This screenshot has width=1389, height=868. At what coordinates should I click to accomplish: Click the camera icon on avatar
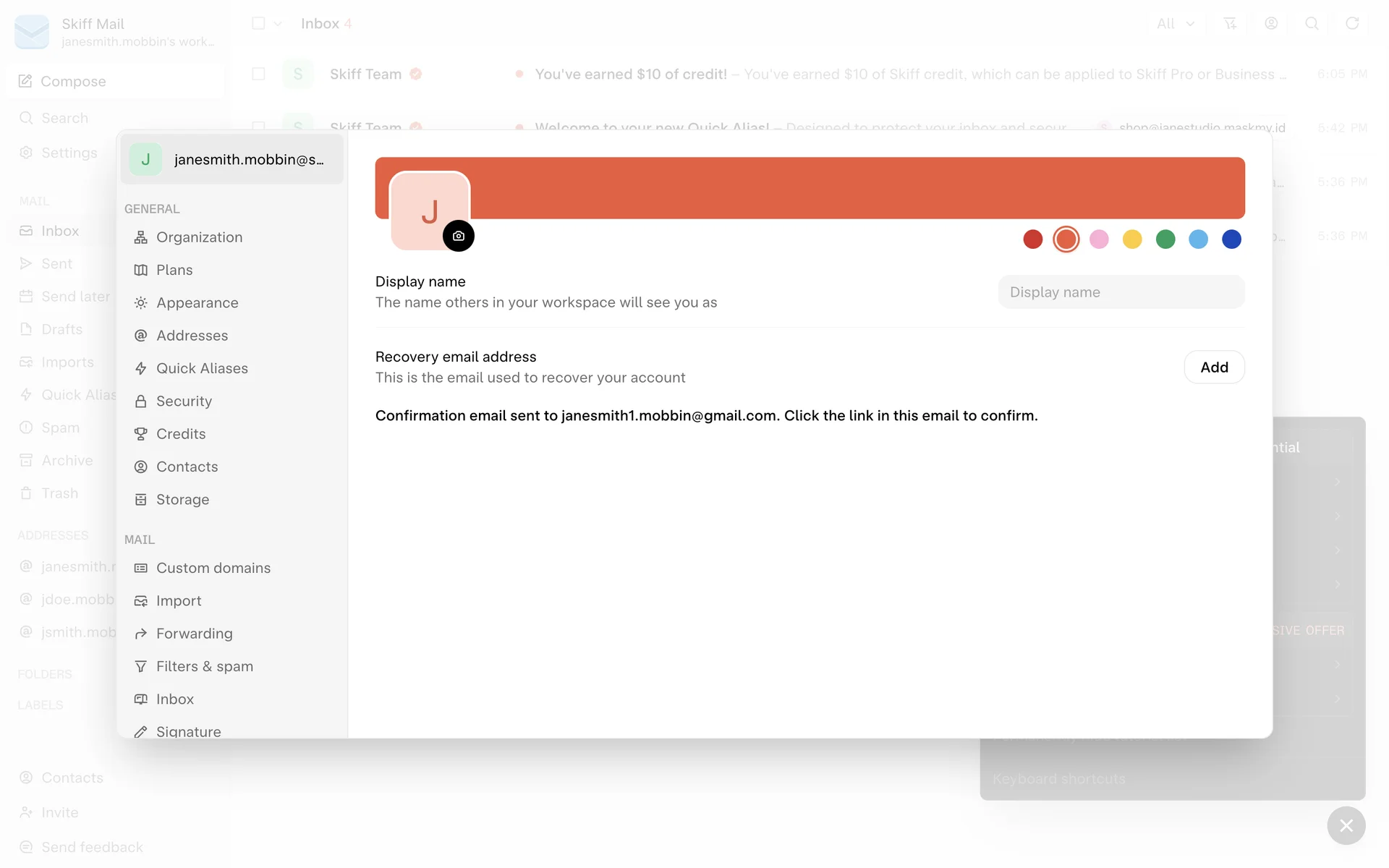click(x=458, y=236)
